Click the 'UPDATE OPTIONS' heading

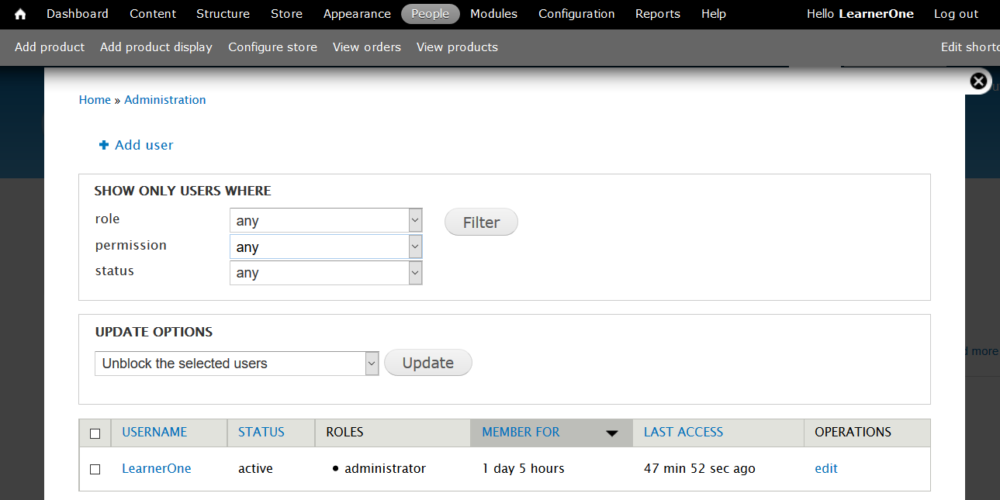pos(154,332)
